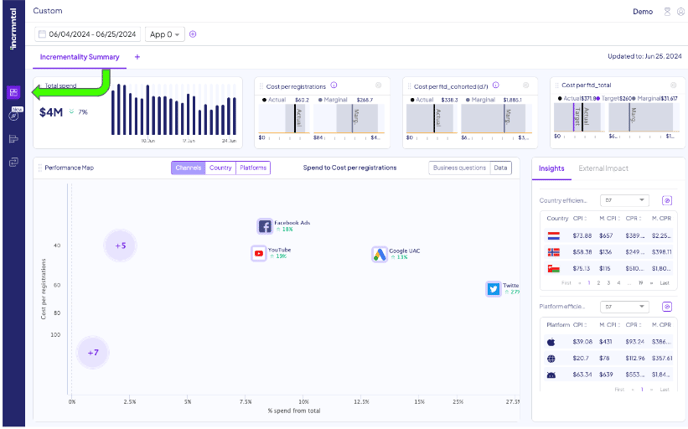Click the Data button on Performance Map
This screenshot has width=688, height=429.
click(500, 168)
